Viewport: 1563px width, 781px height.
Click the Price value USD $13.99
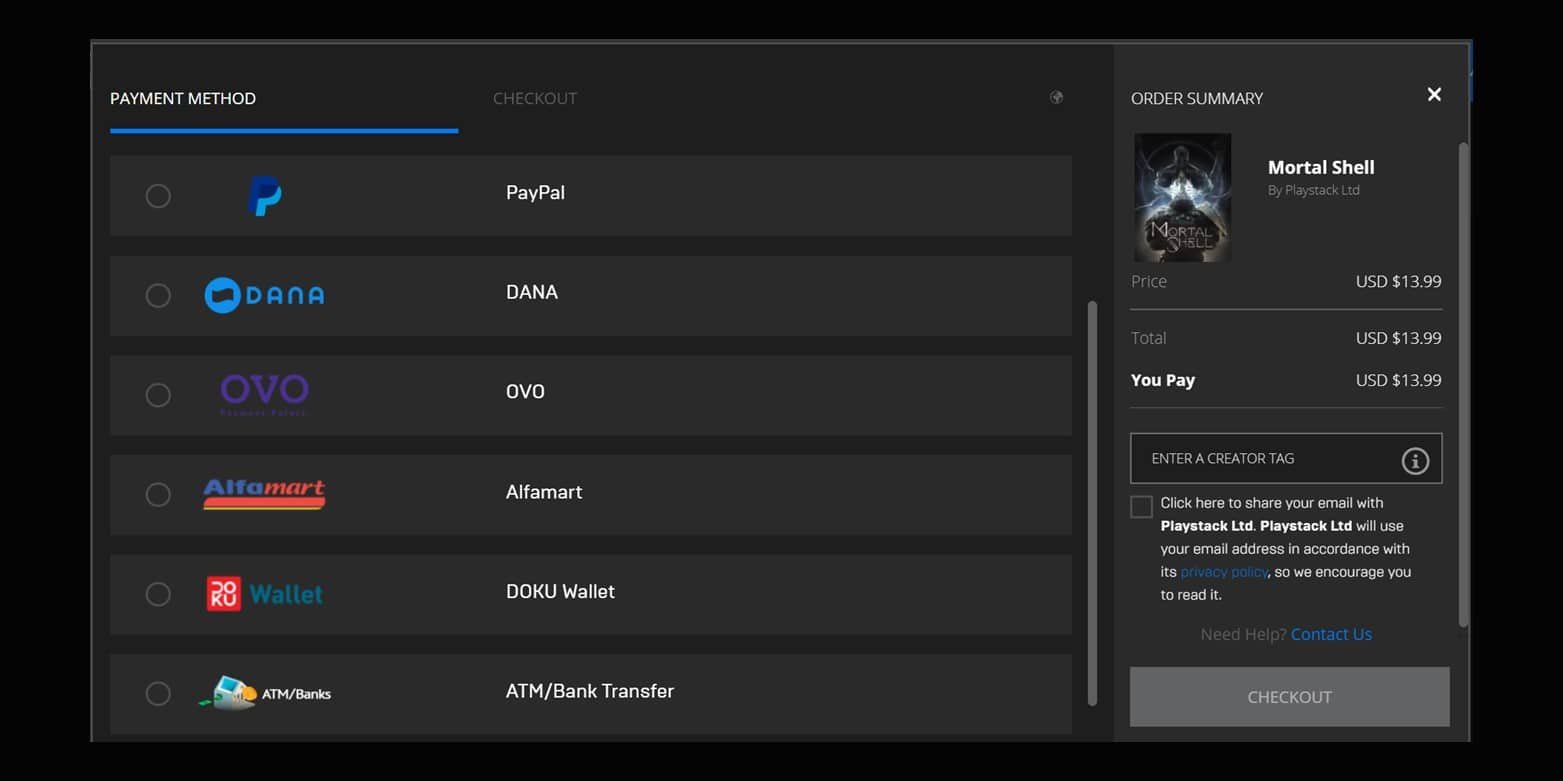pos(1398,281)
